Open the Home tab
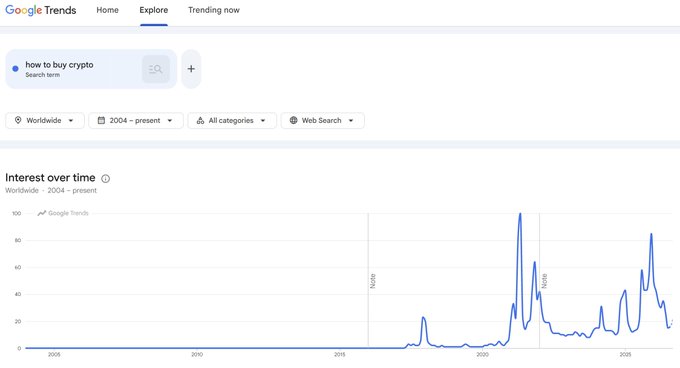Screen dimensions: 680x368 click(108, 10)
